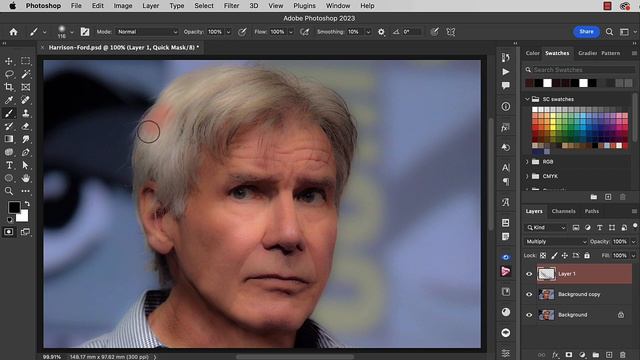Screen dimensions: 640x360
Task: Enable airbrush-style build-up effects
Action: click(x=304, y=32)
